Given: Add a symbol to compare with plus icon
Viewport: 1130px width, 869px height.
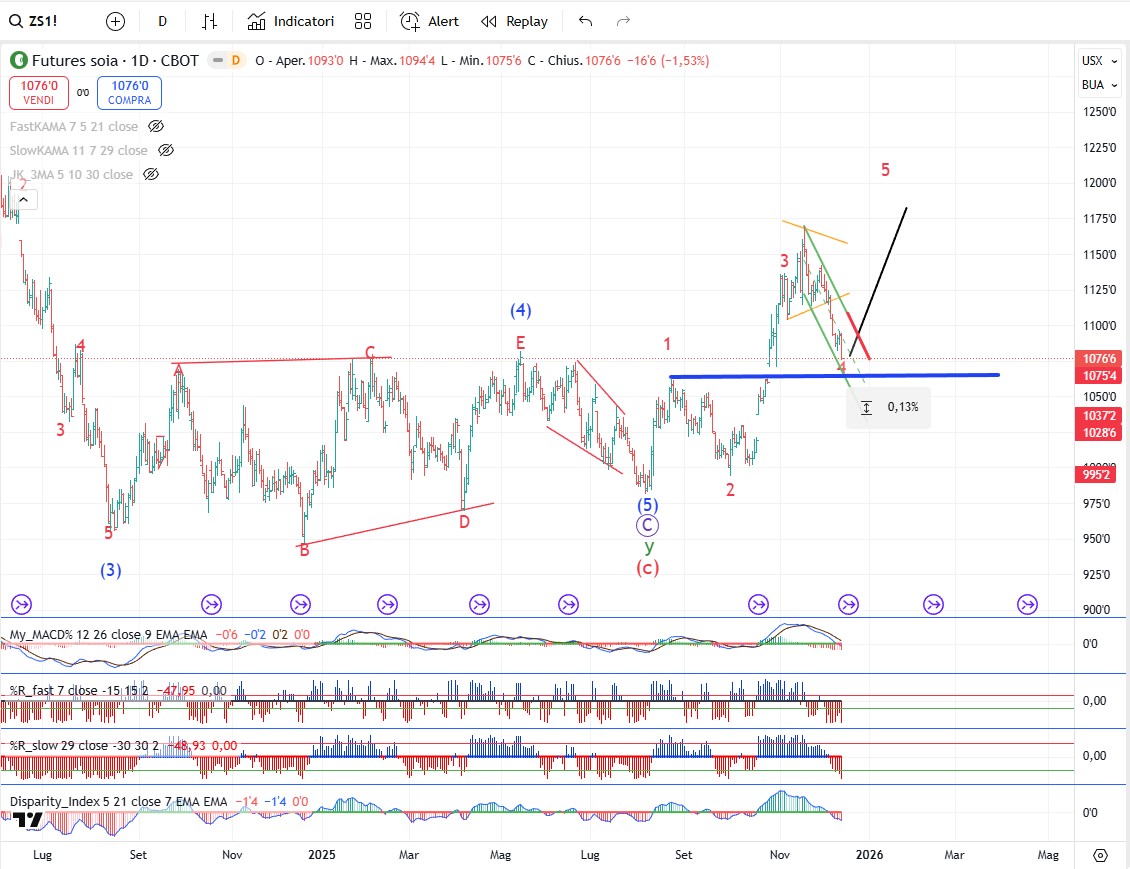Looking at the screenshot, I should click(x=115, y=22).
